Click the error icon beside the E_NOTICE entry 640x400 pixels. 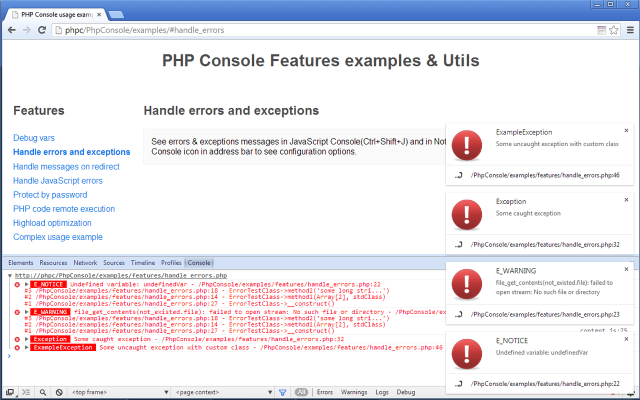[x=17, y=284]
